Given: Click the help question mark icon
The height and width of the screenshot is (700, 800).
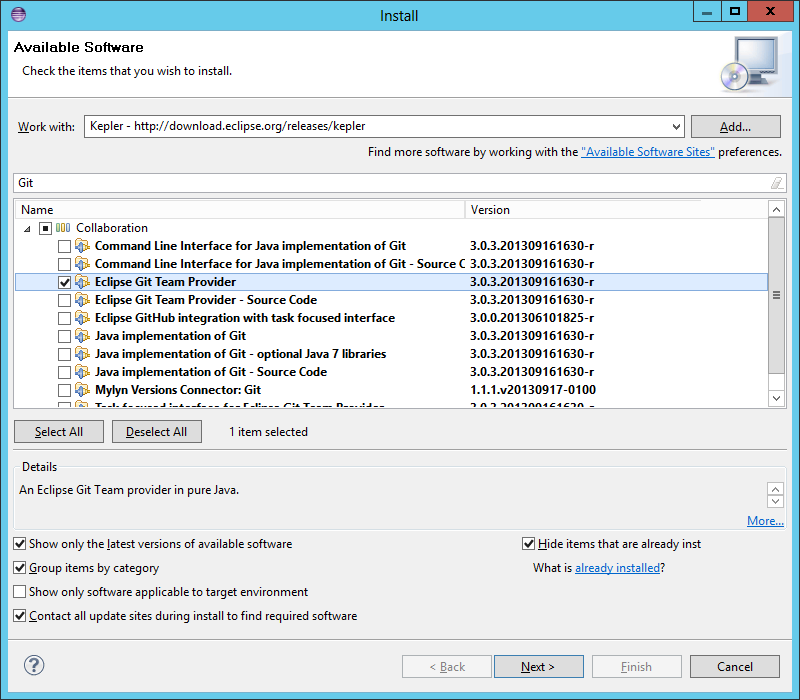Looking at the screenshot, I should click(x=34, y=666).
